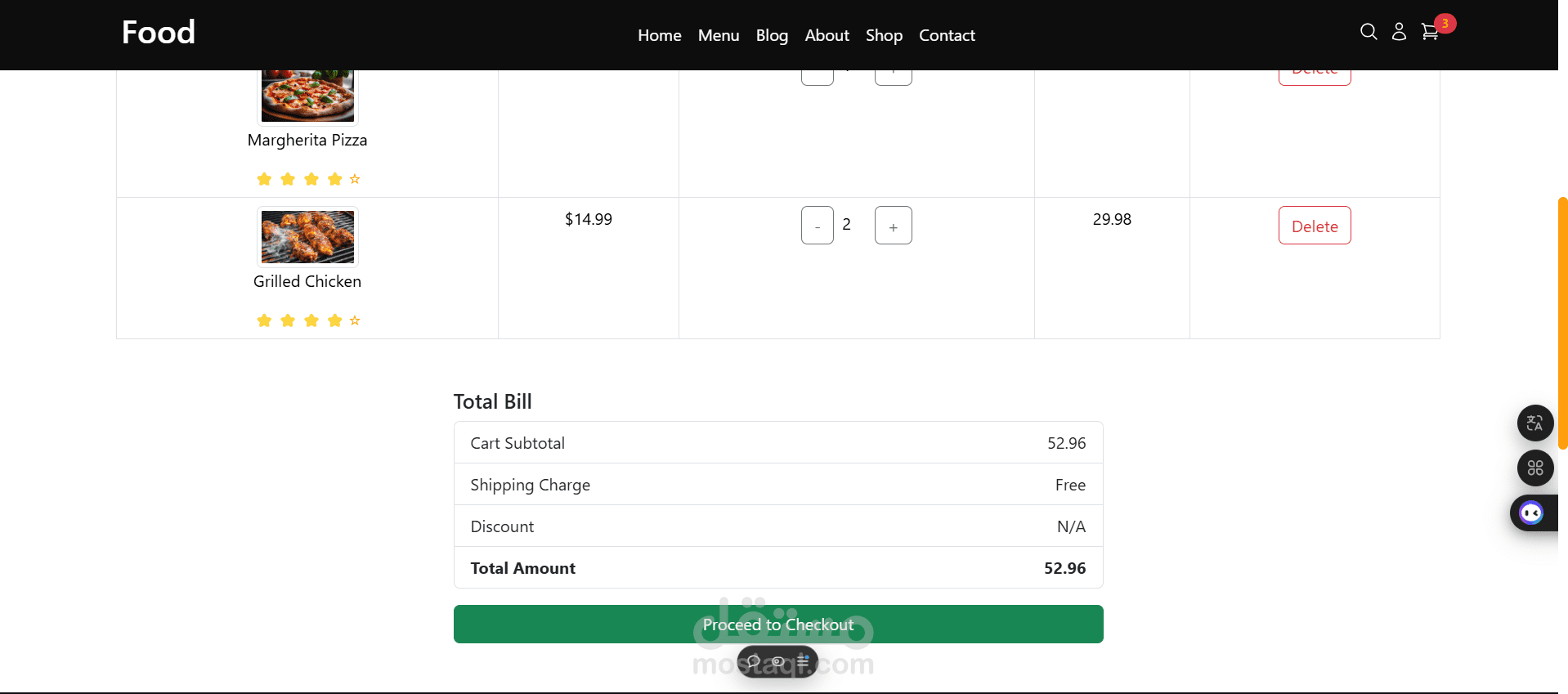This screenshot has height=694, width=1568.
Task: Increase Margherita Pizza quantity
Action: coord(893,76)
